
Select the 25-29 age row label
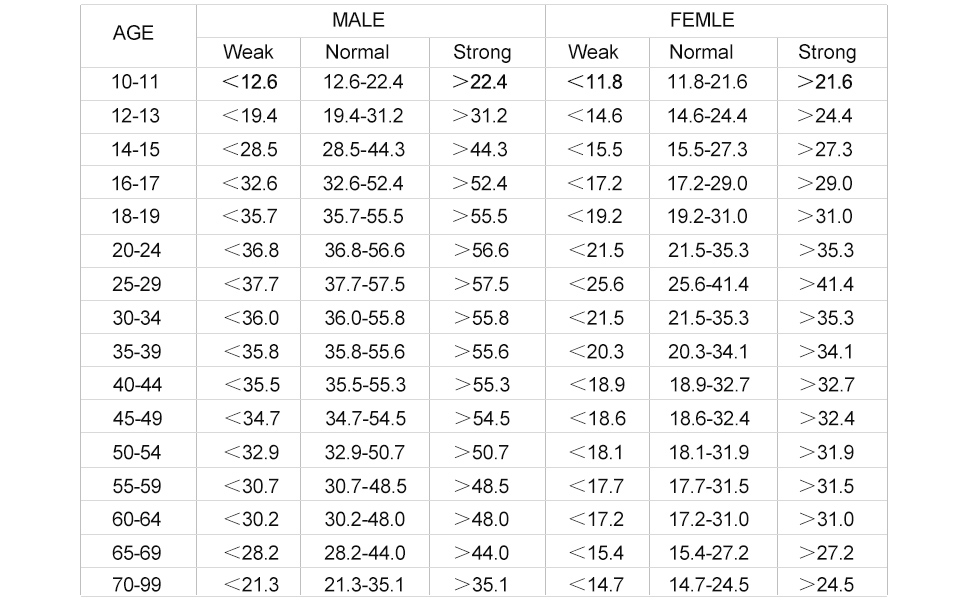tap(137, 285)
